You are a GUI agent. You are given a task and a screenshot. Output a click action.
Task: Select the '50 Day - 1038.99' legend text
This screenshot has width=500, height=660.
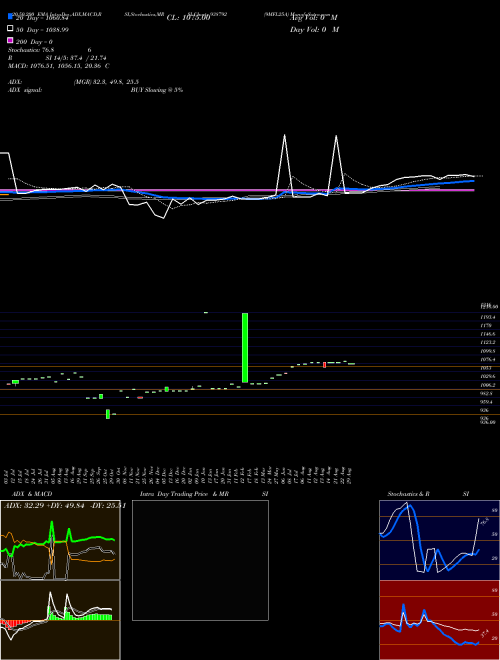[42, 30]
